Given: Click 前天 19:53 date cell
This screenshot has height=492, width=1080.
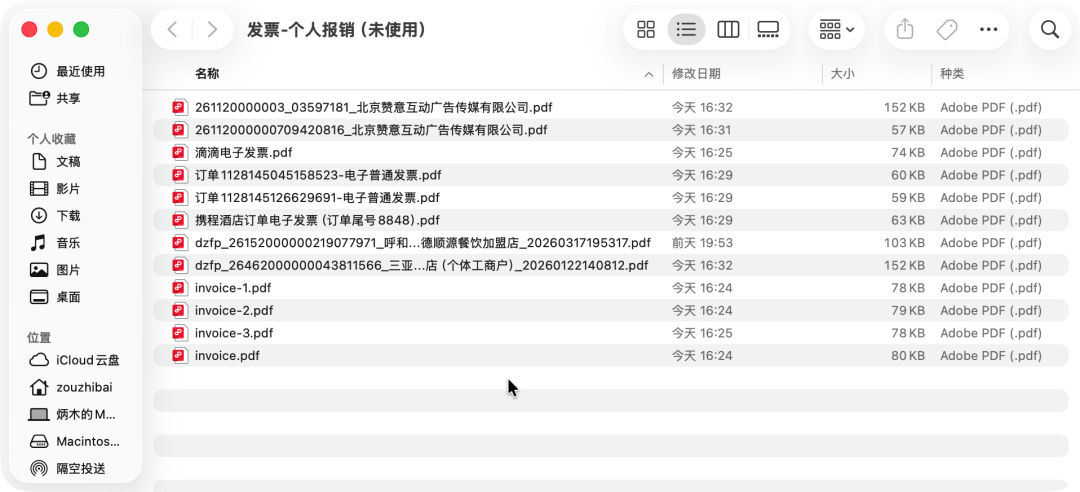Looking at the screenshot, I should [702, 243].
